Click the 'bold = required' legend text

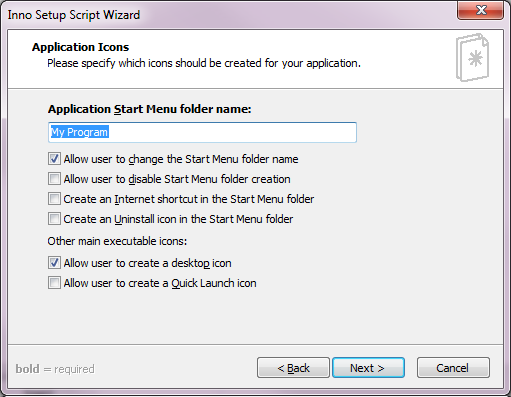pyautogui.click(x=55, y=369)
